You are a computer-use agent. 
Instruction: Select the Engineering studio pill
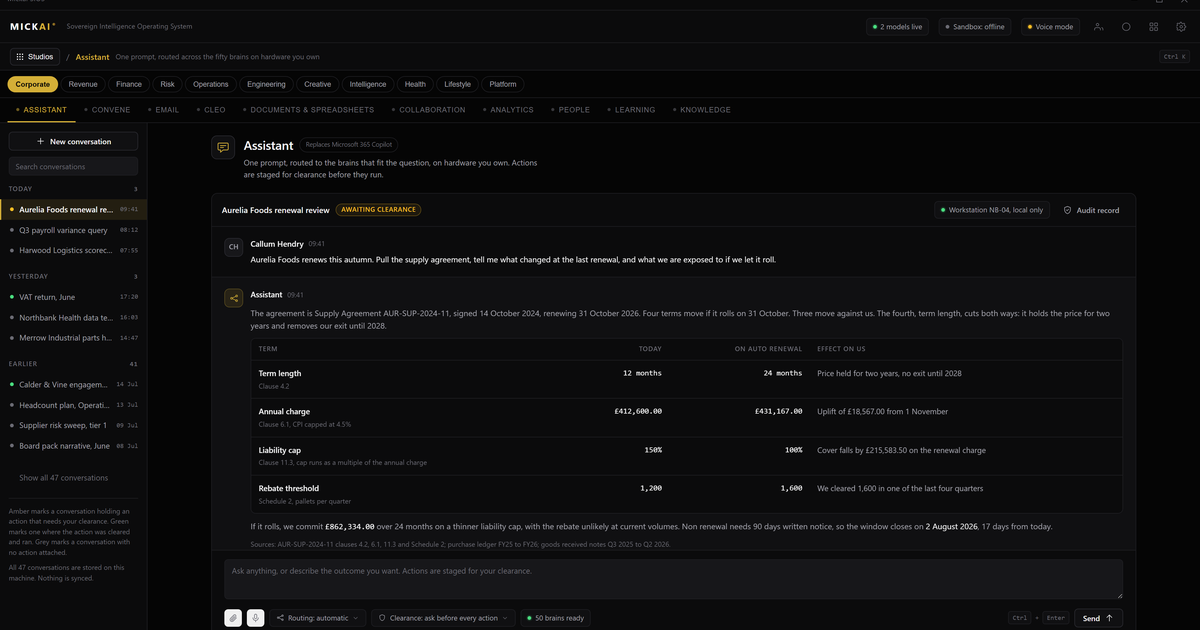tap(267, 84)
